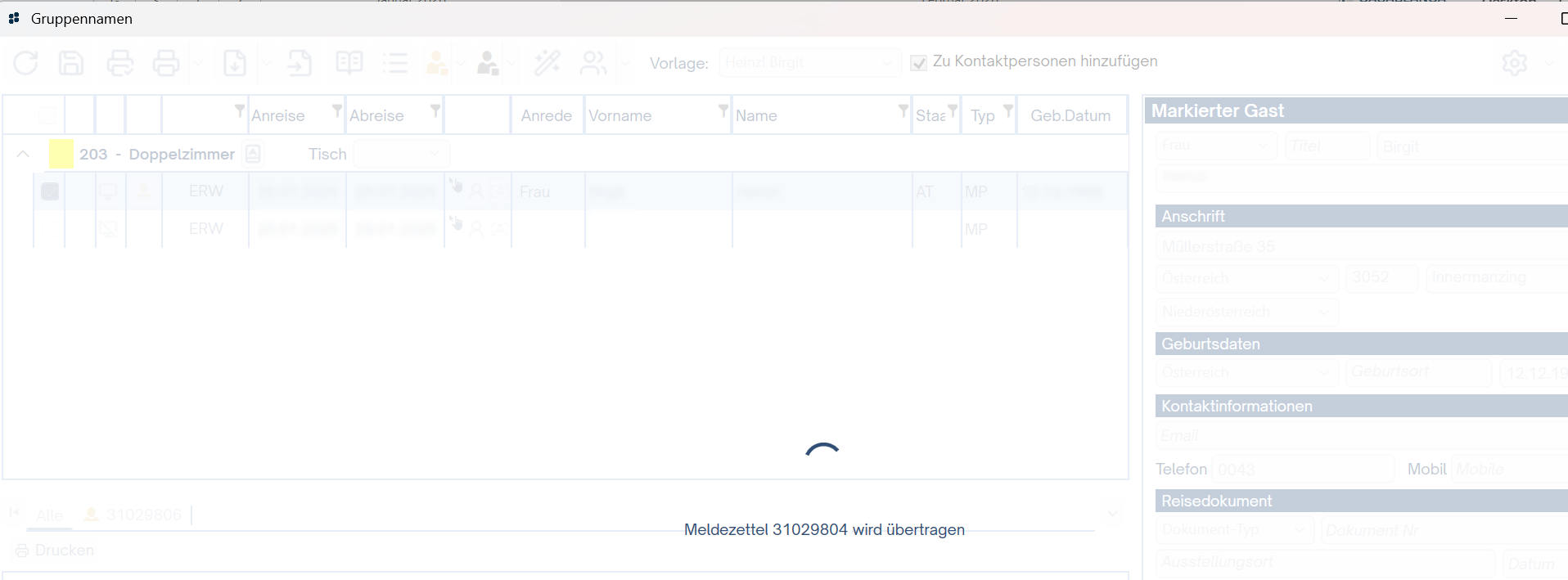Open the Tisch dropdown in room row
The image size is (1568, 580).
tap(401, 154)
